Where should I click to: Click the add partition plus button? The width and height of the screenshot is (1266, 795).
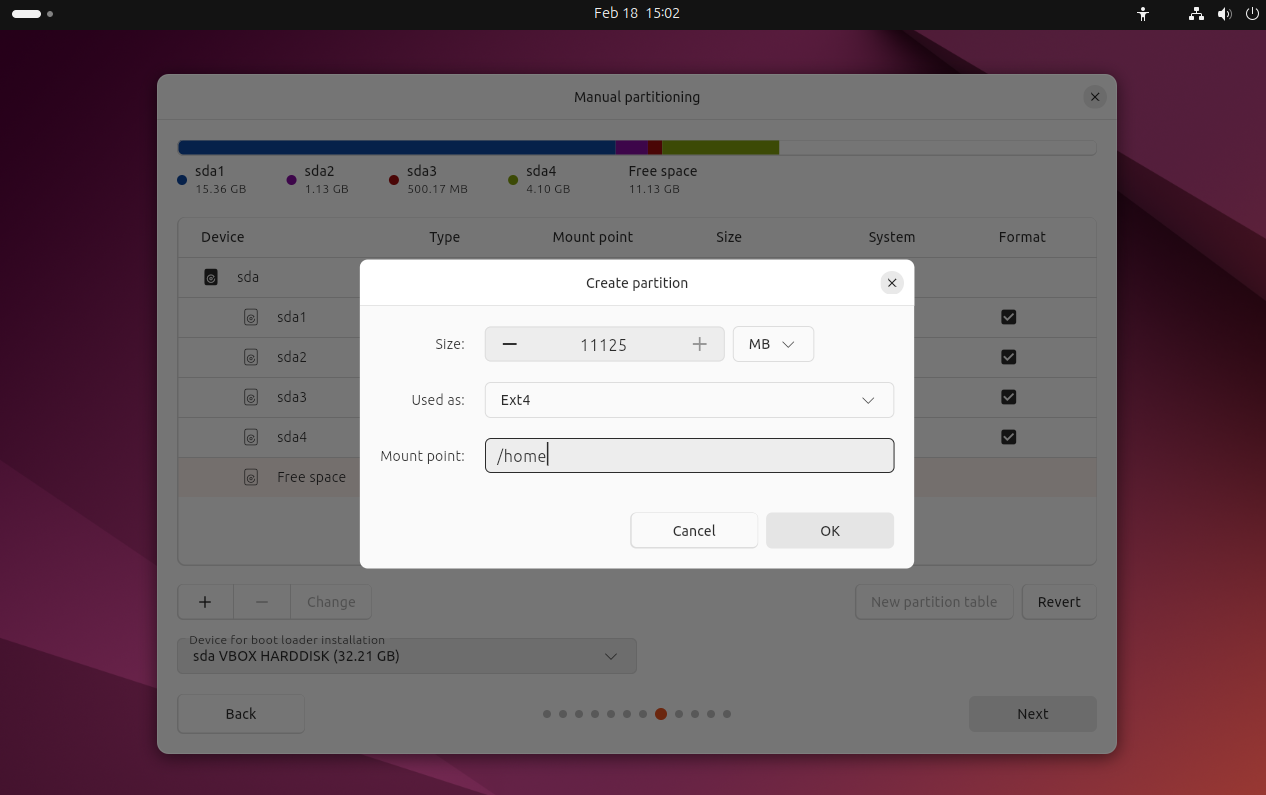click(x=205, y=602)
